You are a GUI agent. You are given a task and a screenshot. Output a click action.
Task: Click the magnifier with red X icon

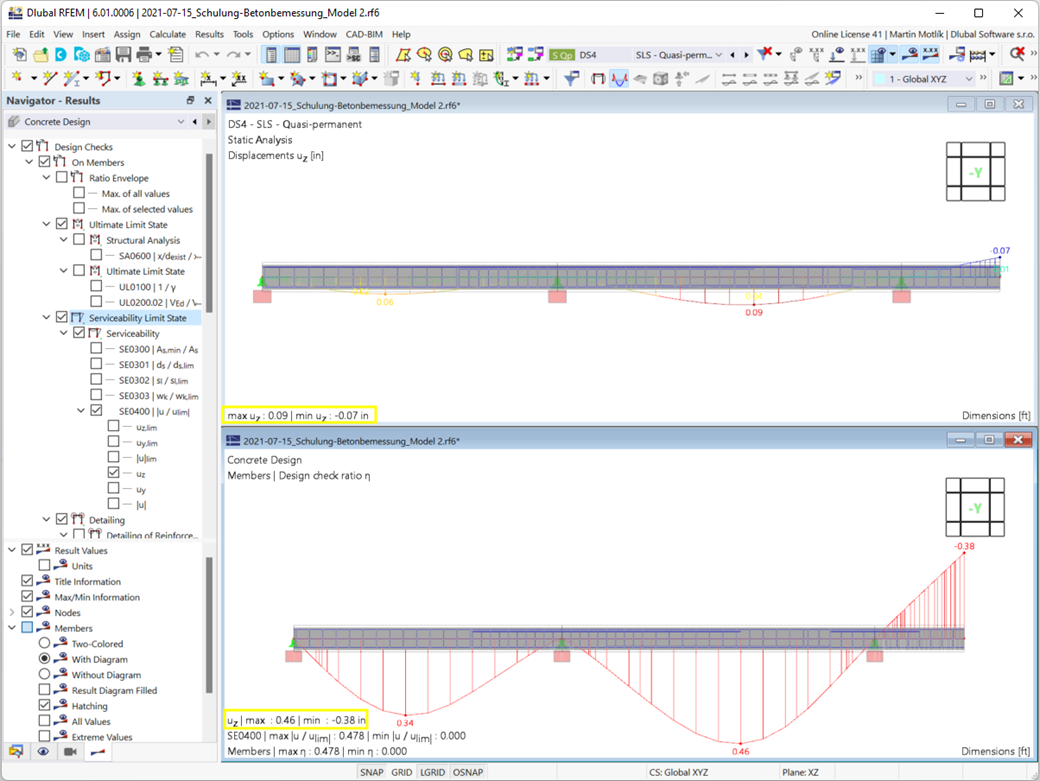(x=1017, y=55)
